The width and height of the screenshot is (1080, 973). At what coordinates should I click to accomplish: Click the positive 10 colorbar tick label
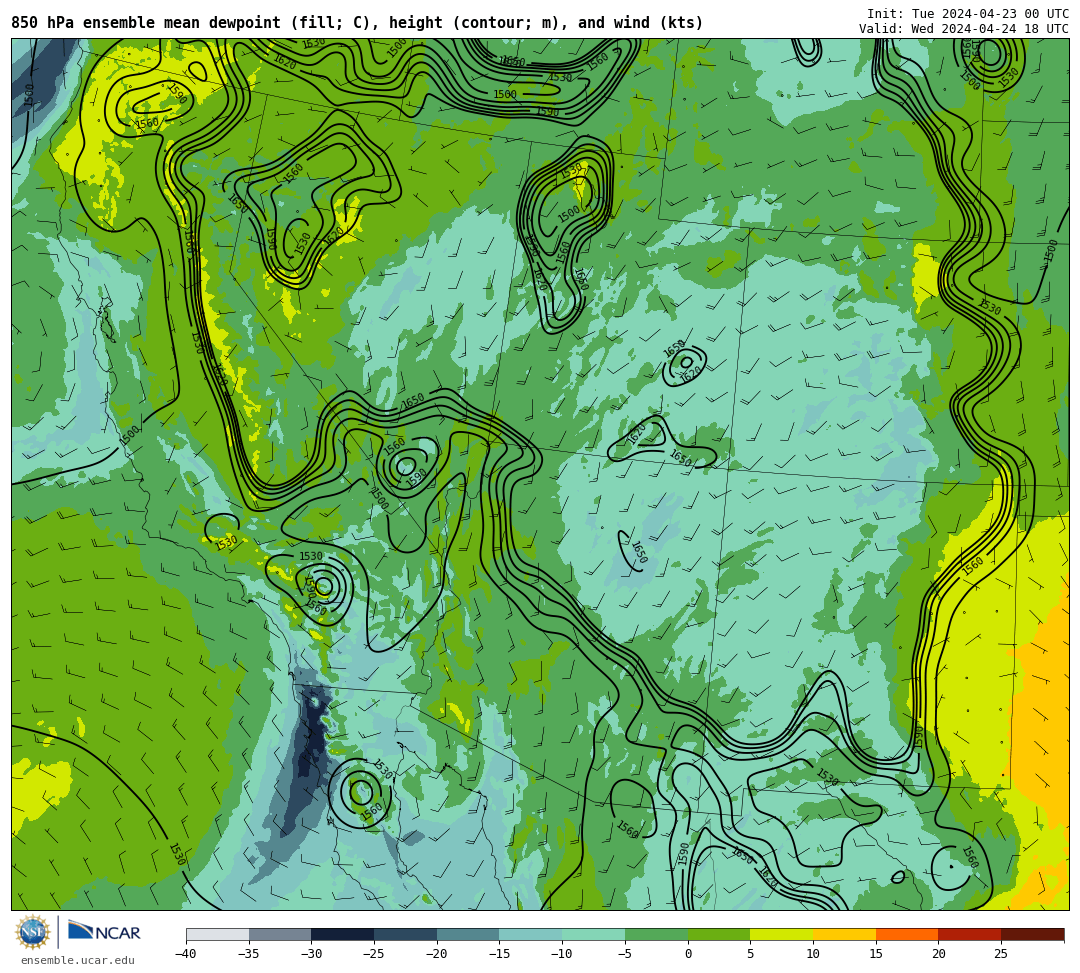(813, 954)
